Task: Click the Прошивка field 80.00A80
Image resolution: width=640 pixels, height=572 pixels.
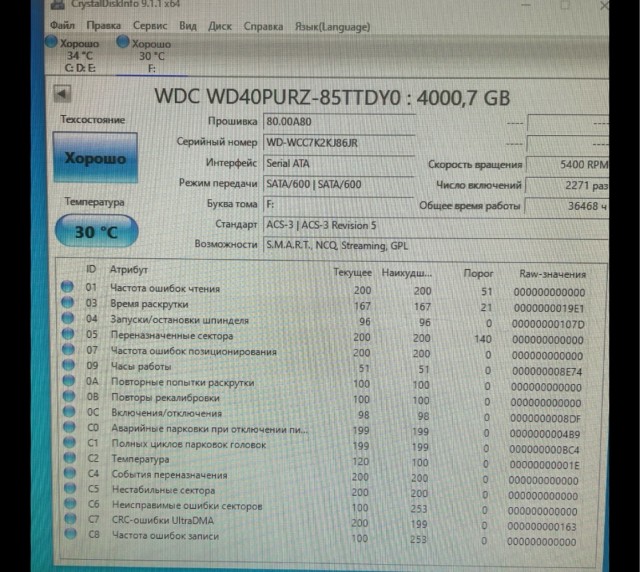Action: coord(338,122)
